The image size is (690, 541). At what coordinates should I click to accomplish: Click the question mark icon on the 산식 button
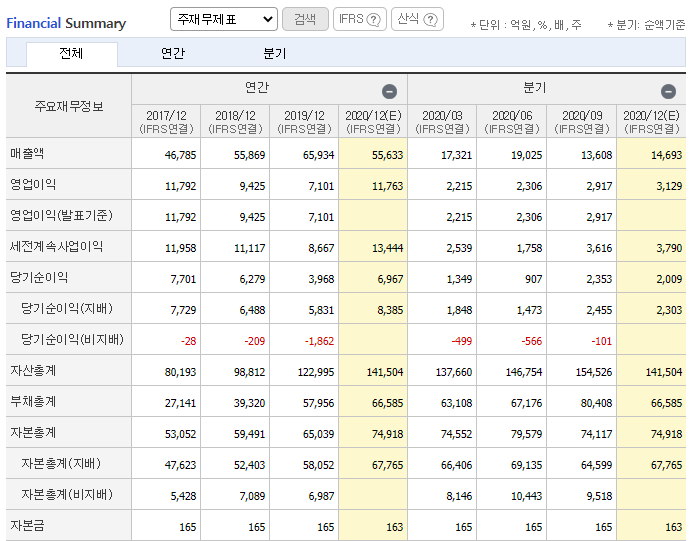pos(430,20)
